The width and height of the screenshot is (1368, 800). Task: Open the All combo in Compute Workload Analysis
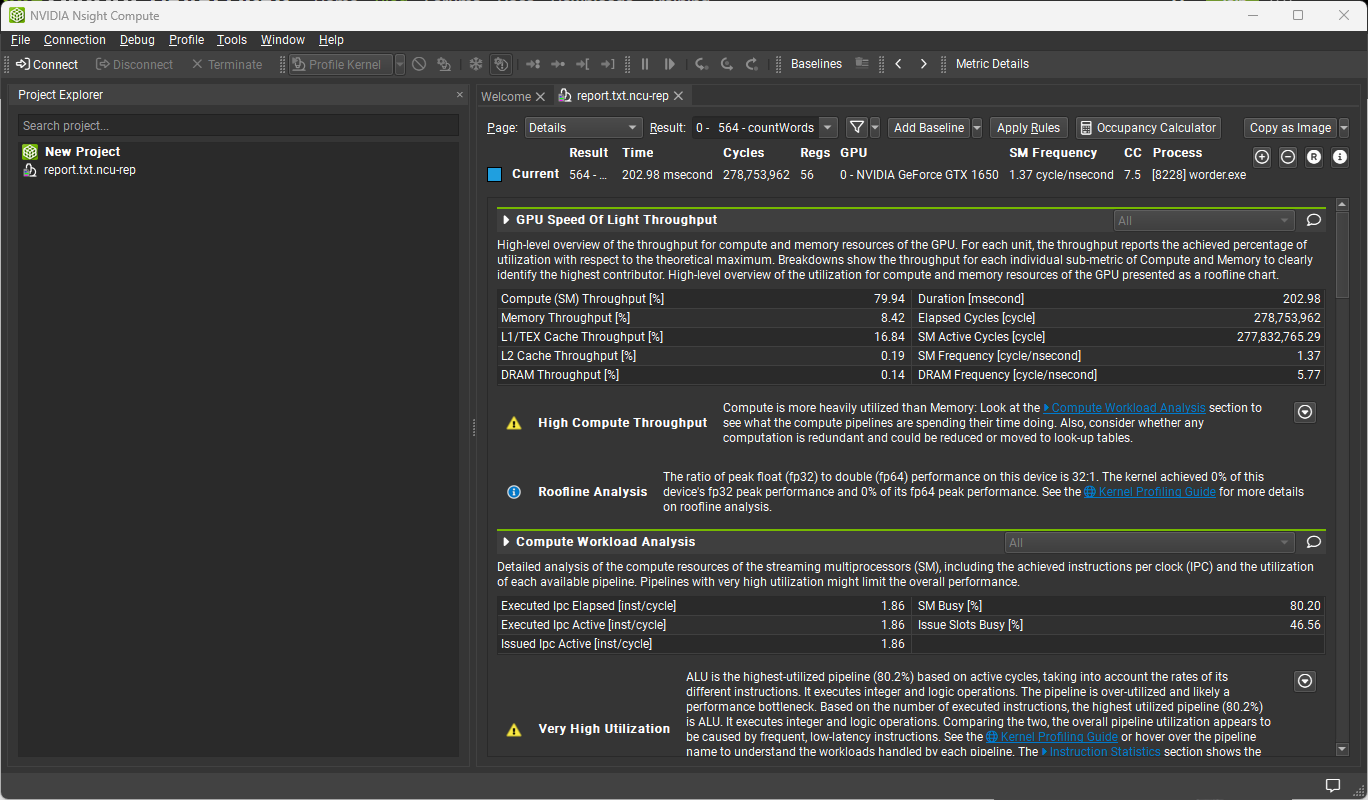tap(1150, 542)
